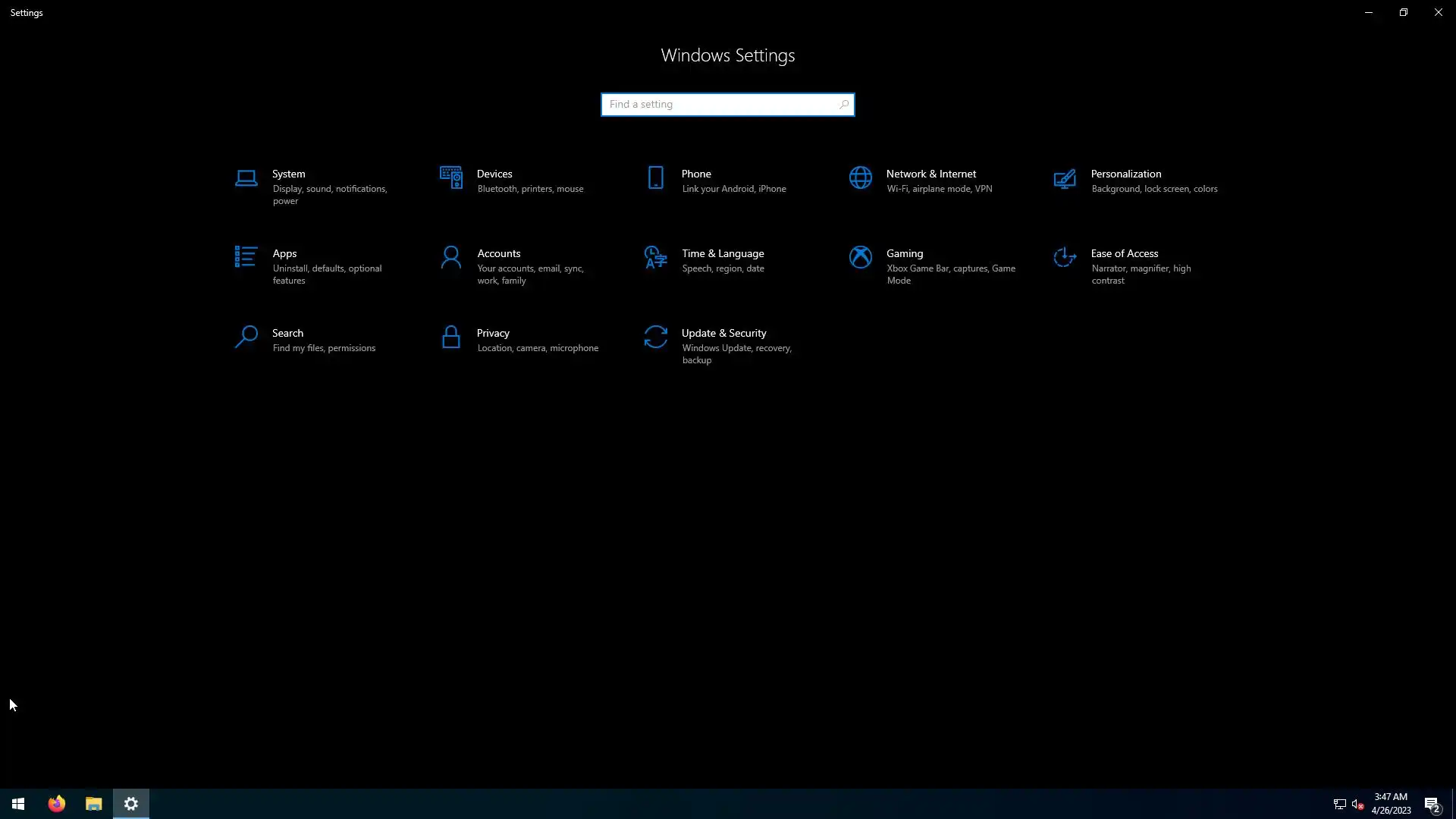Click the Personalization paintbrush icon
This screenshot has width=1456, height=819.
[1065, 178]
